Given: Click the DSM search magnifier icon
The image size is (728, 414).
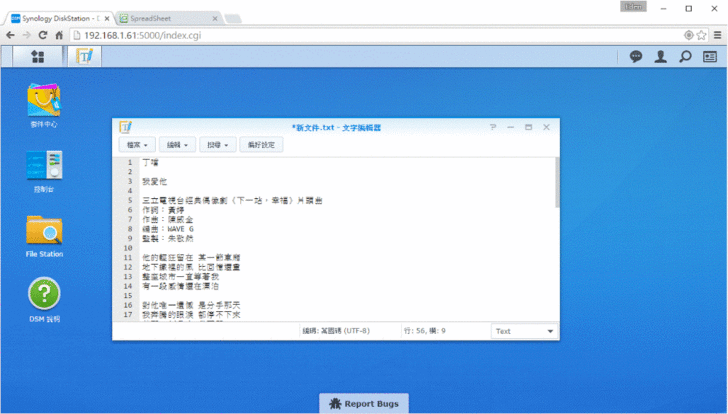Looking at the screenshot, I should click(685, 57).
